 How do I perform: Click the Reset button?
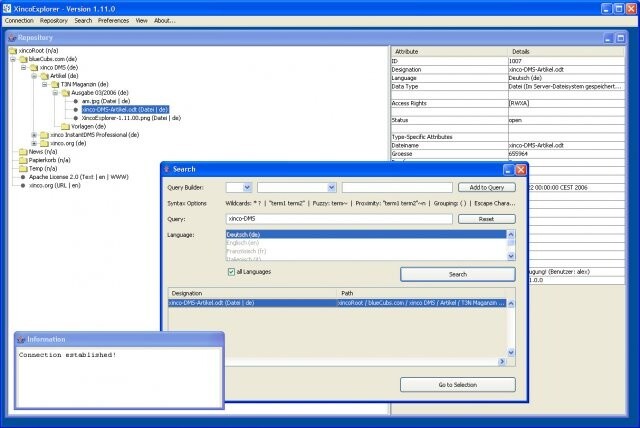(x=487, y=219)
